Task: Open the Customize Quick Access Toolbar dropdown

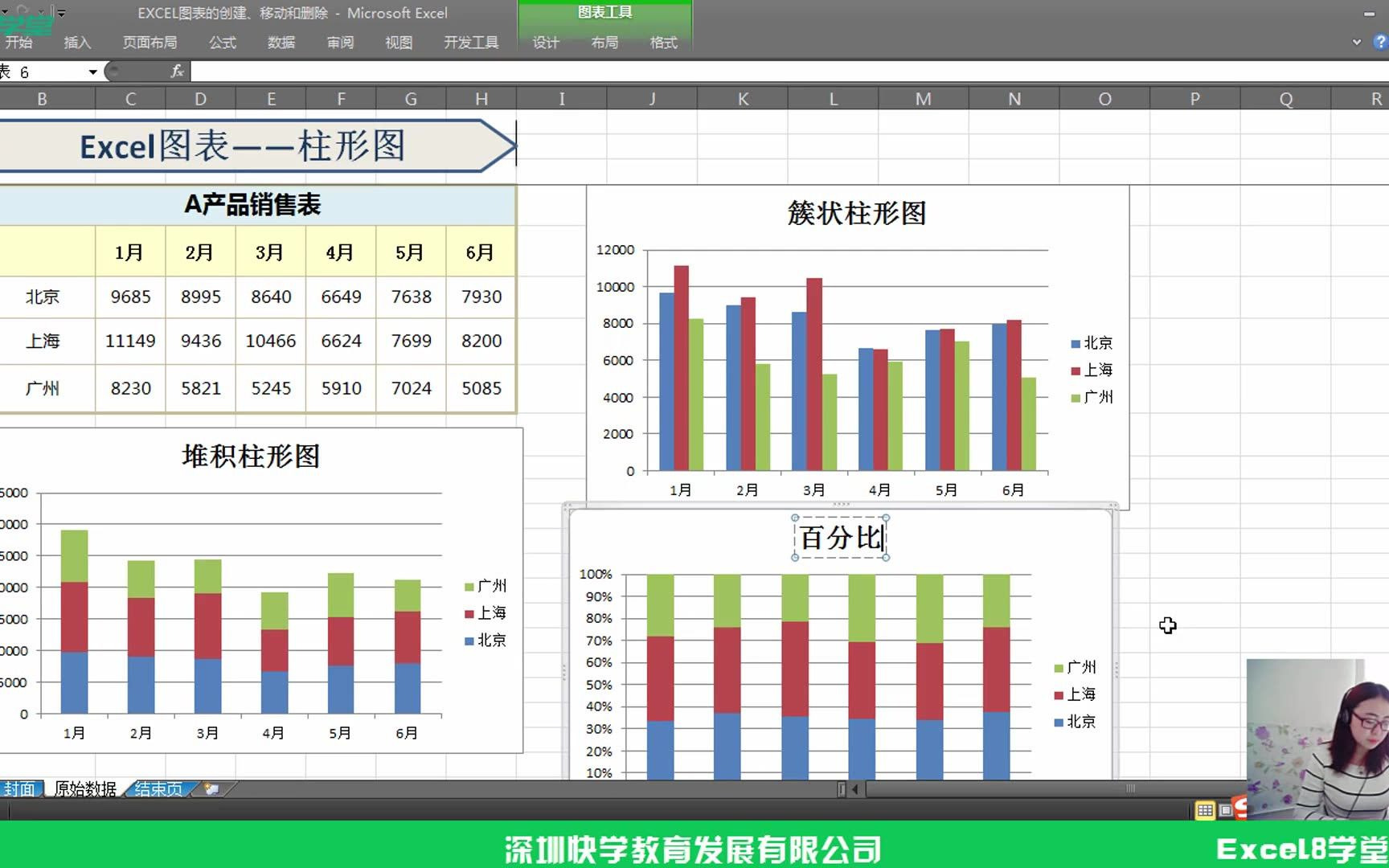Action: tap(61, 12)
